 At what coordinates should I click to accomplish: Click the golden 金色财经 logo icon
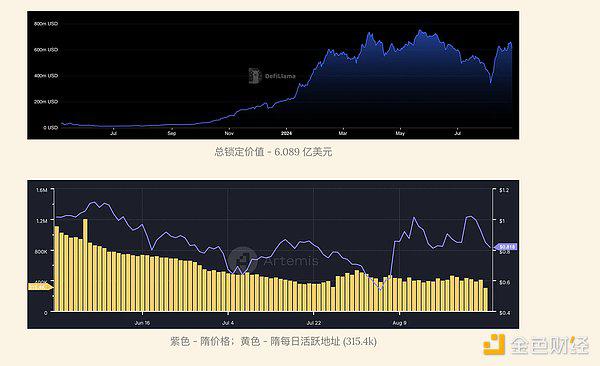click(x=494, y=345)
